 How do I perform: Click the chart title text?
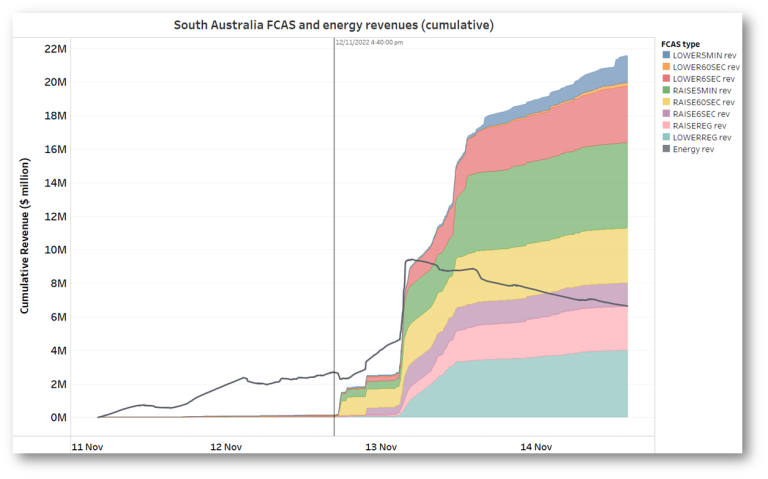(333, 24)
